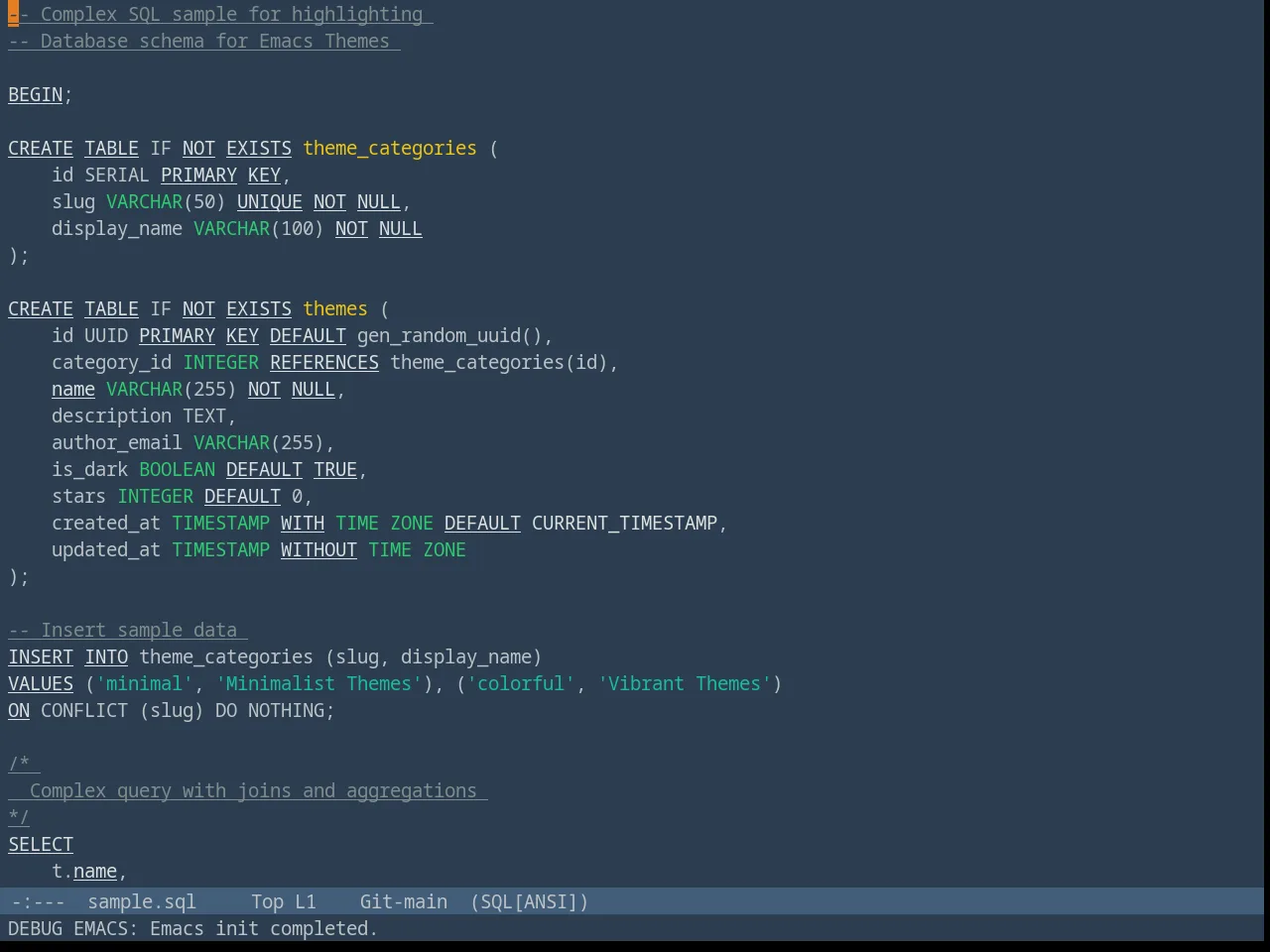Image resolution: width=1270 pixels, height=952 pixels.
Task: Click CURRENT_TIMESTAMP default value
Action: click(624, 524)
